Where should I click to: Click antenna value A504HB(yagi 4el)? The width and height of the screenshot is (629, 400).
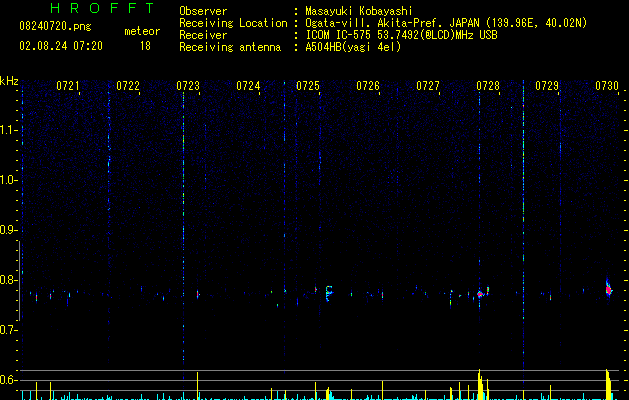pyautogui.click(x=353, y=47)
